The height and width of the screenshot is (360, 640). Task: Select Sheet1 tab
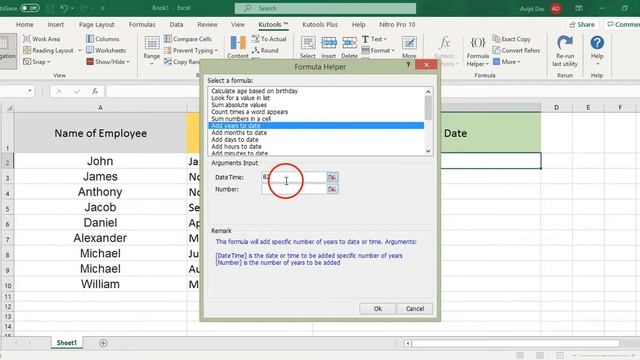click(x=67, y=342)
